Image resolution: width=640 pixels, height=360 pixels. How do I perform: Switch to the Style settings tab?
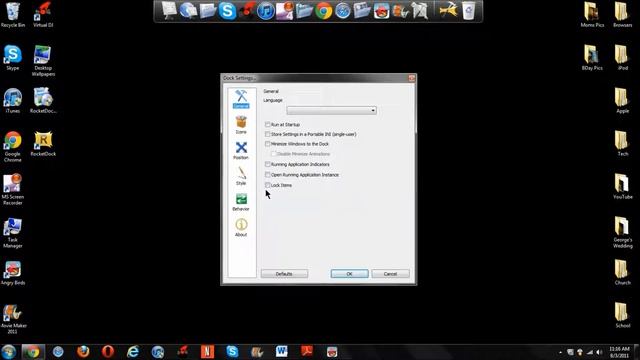click(x=241, y=176)
